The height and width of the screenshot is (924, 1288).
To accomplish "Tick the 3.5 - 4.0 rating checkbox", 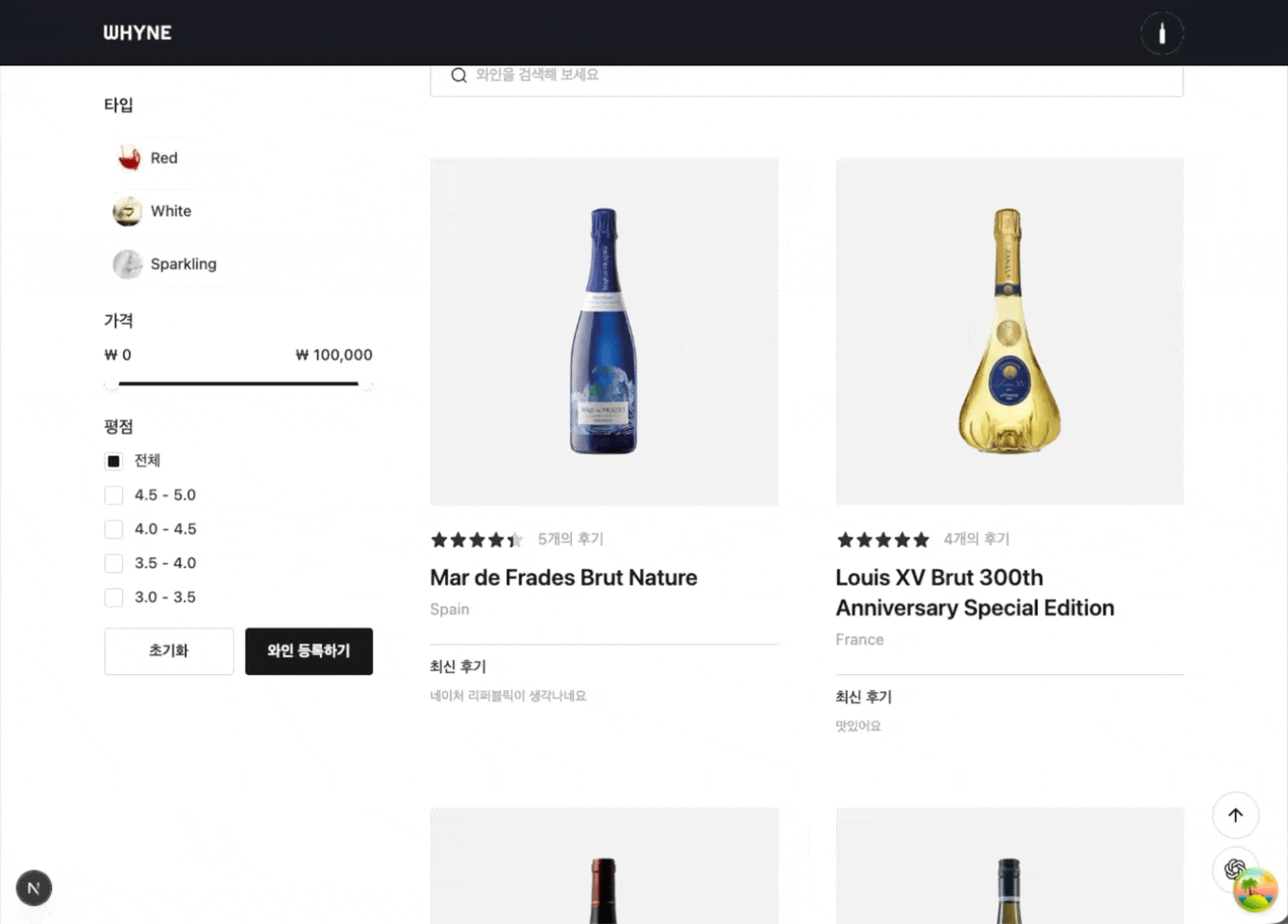I will coord(114,563).
